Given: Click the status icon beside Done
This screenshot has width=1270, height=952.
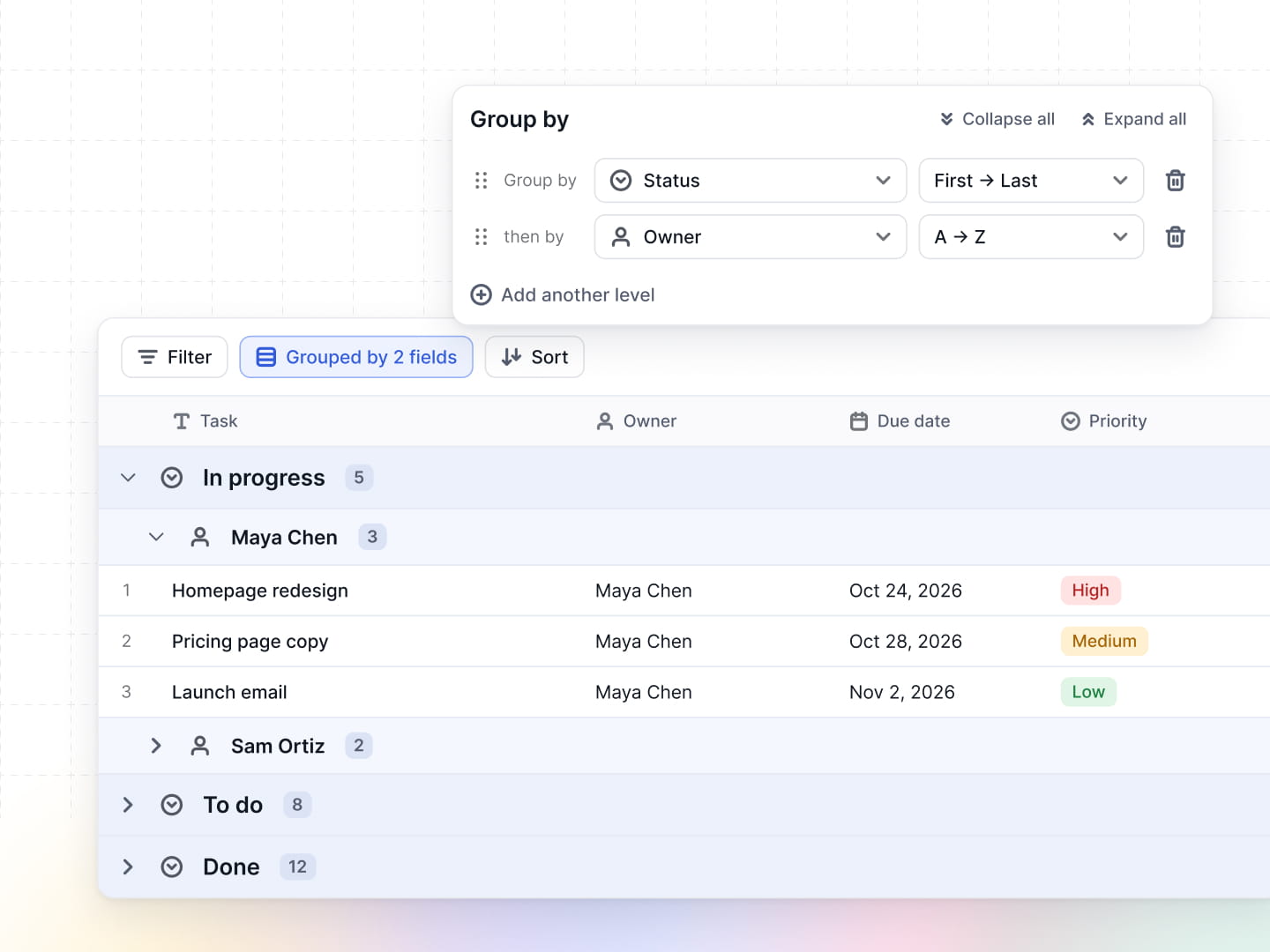Looking at the screenshot, I should [172, 867].
